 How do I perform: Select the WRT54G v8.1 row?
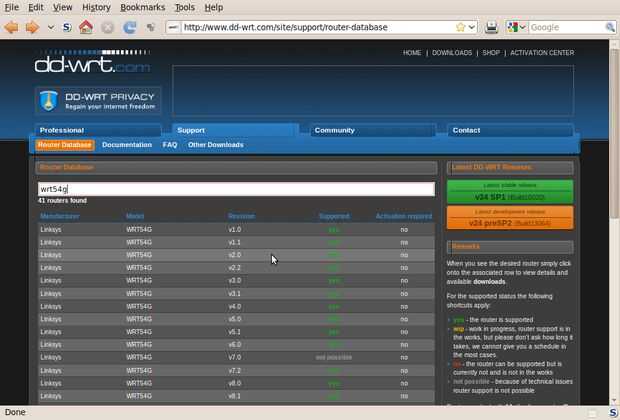(236, 396)
